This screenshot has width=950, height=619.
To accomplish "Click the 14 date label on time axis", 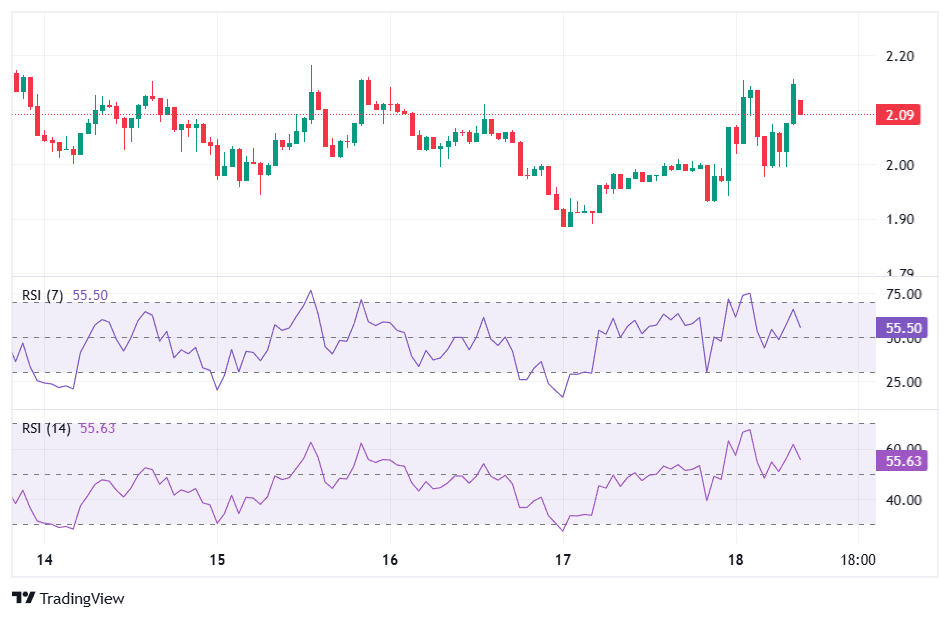I will (x=44, y=559).
